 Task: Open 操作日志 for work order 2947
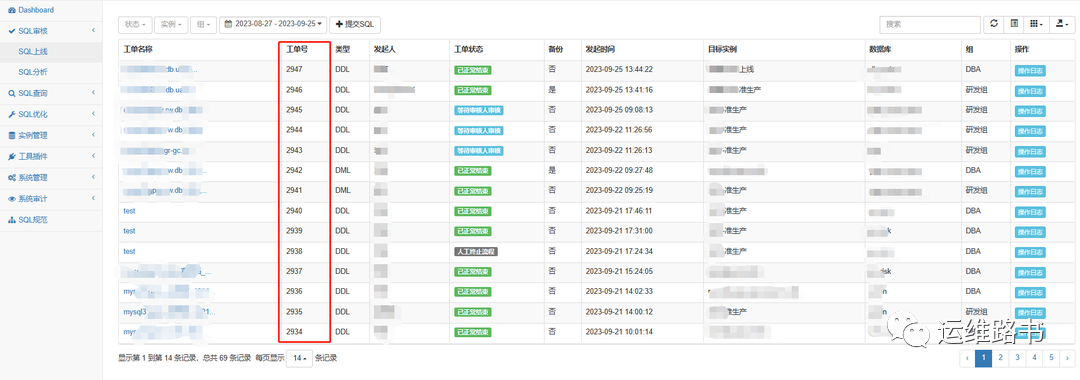(x=1030, y=70)
